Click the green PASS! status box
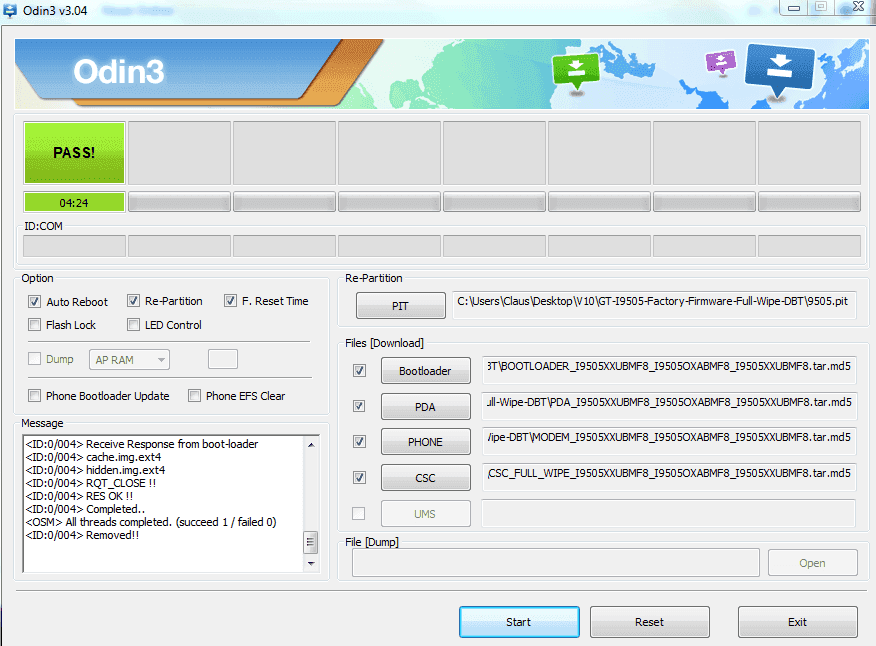Image resolution: width=876 pixels, height=646 pixels. click(x=74, y=153)
